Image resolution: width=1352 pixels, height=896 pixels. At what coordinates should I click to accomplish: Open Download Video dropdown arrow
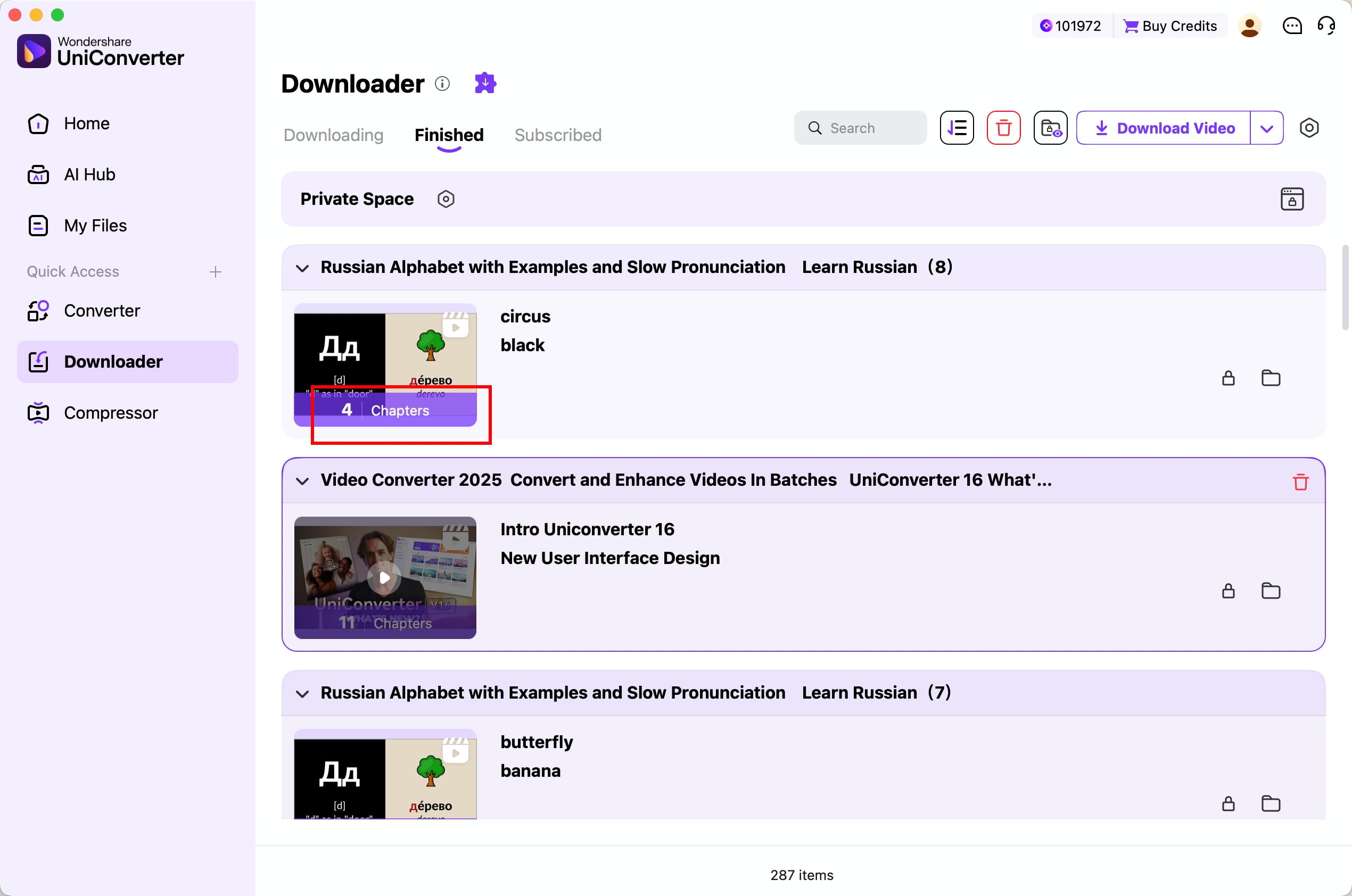point(1267,129)
